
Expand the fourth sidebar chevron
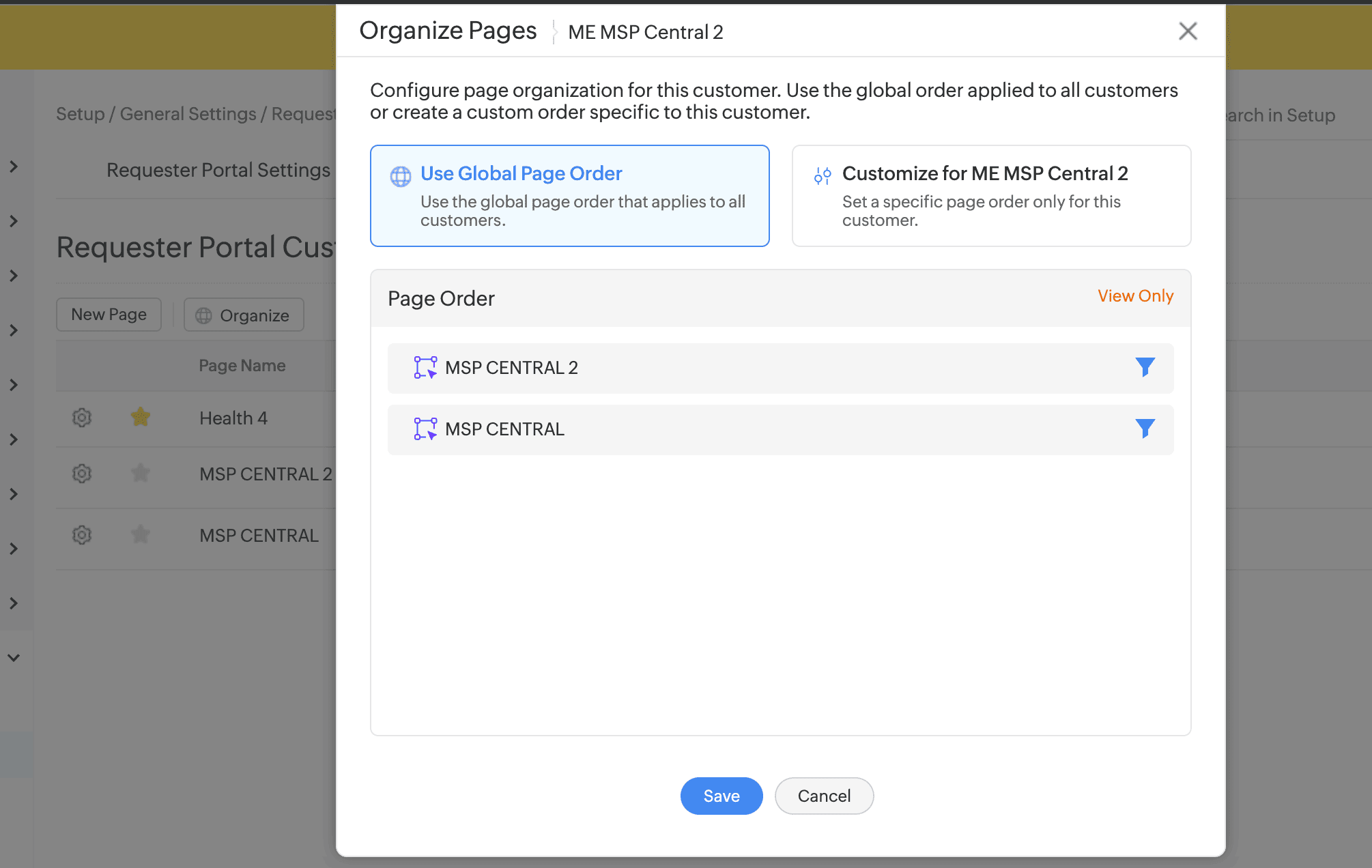14,330
